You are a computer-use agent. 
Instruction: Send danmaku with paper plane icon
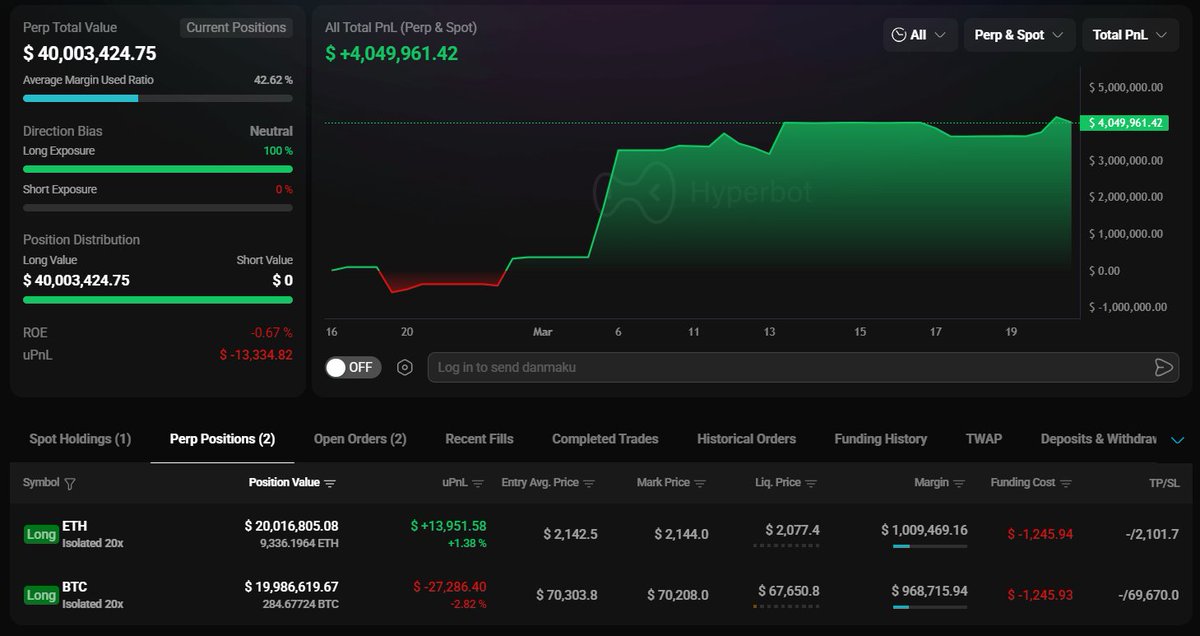pos(1163,367)
